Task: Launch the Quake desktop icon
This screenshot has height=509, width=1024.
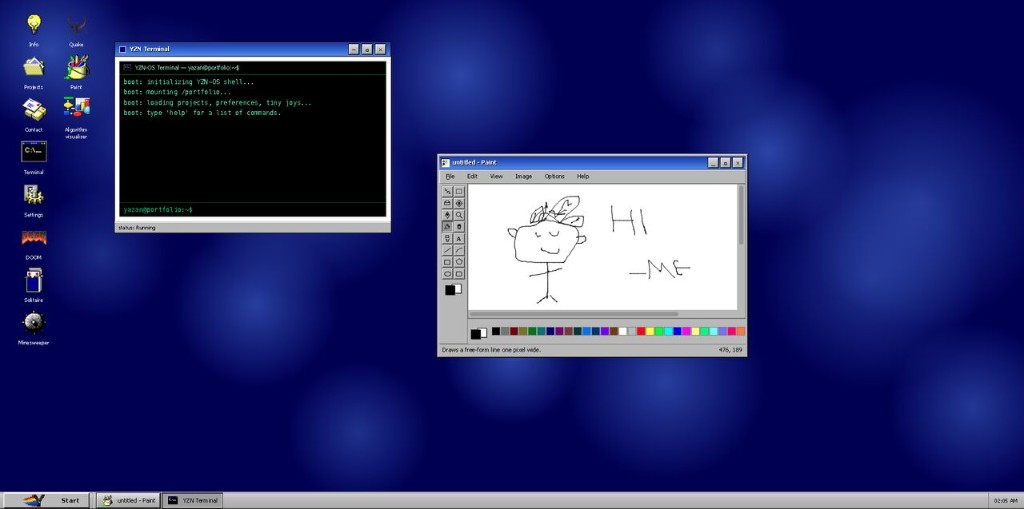Action: click(x=76, y=29)
